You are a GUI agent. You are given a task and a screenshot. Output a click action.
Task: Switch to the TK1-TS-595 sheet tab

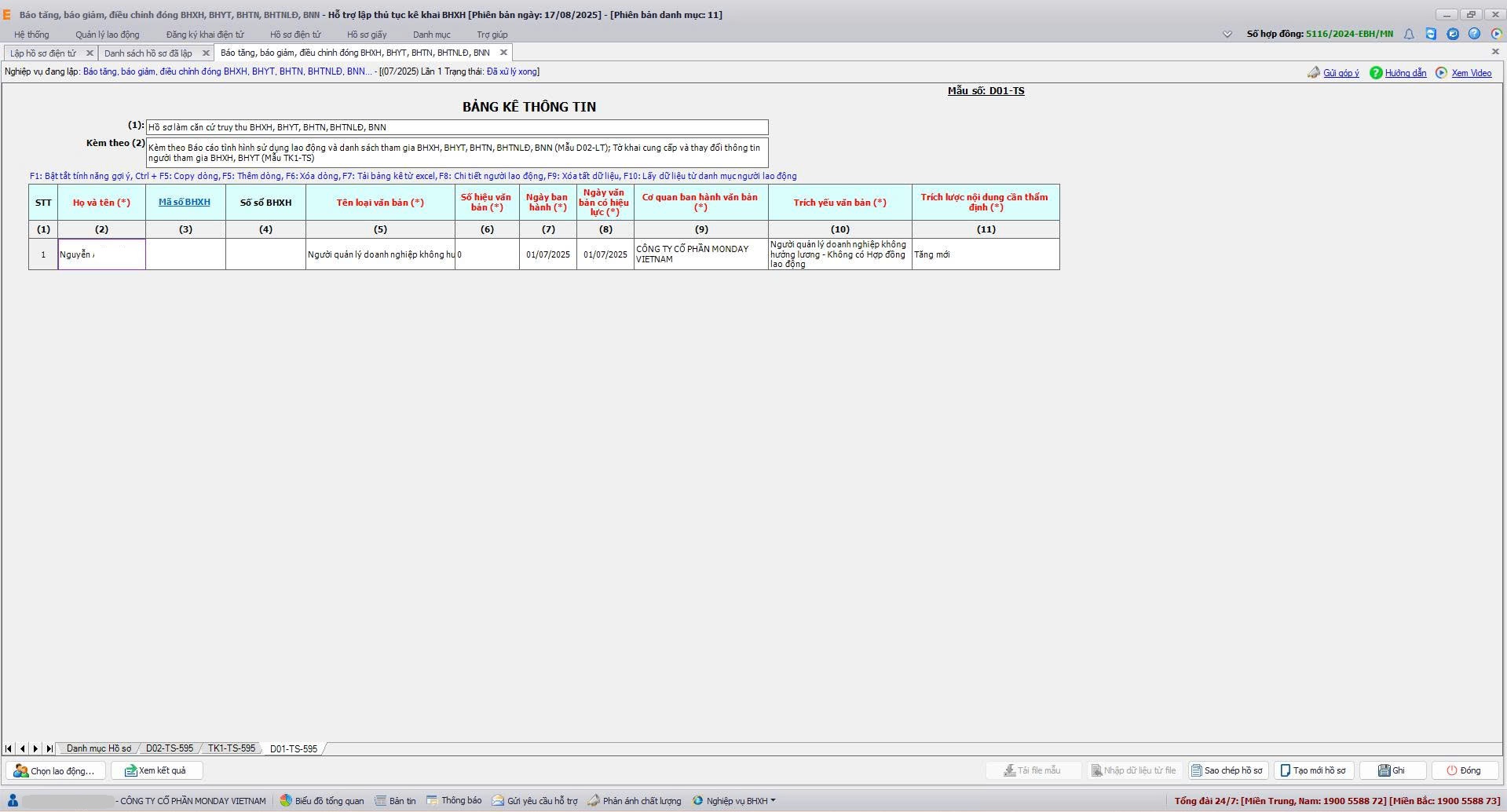[232, 748]
